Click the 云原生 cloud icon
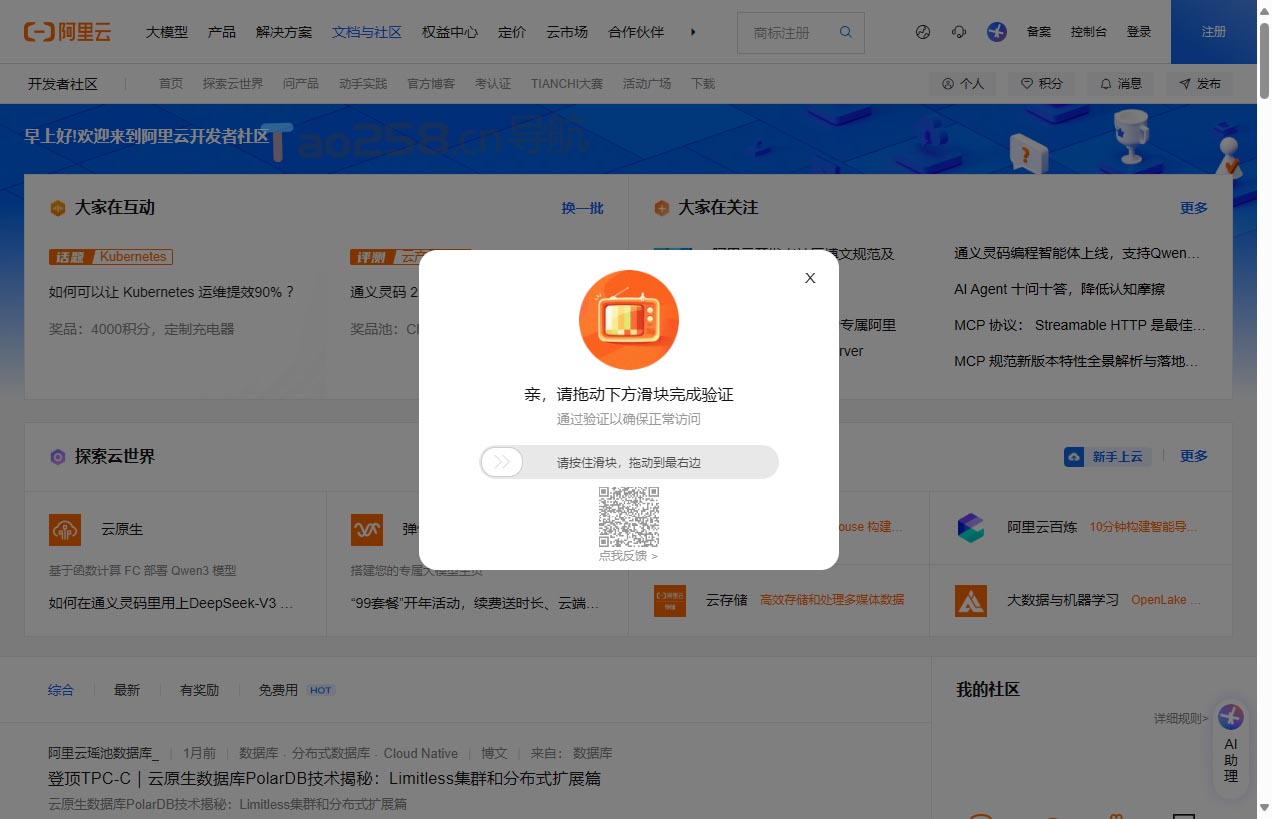The image size is (1272, 819). 65,529
